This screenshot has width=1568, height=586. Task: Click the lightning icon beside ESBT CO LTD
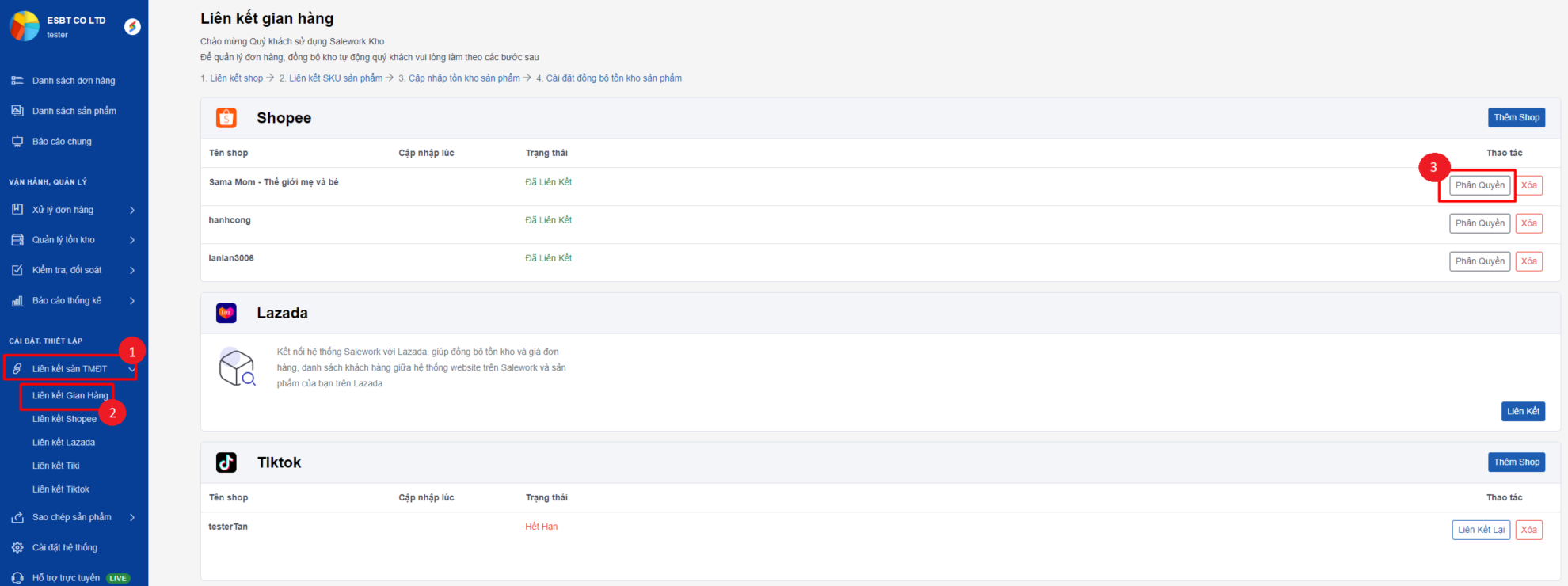coord(133,27)
